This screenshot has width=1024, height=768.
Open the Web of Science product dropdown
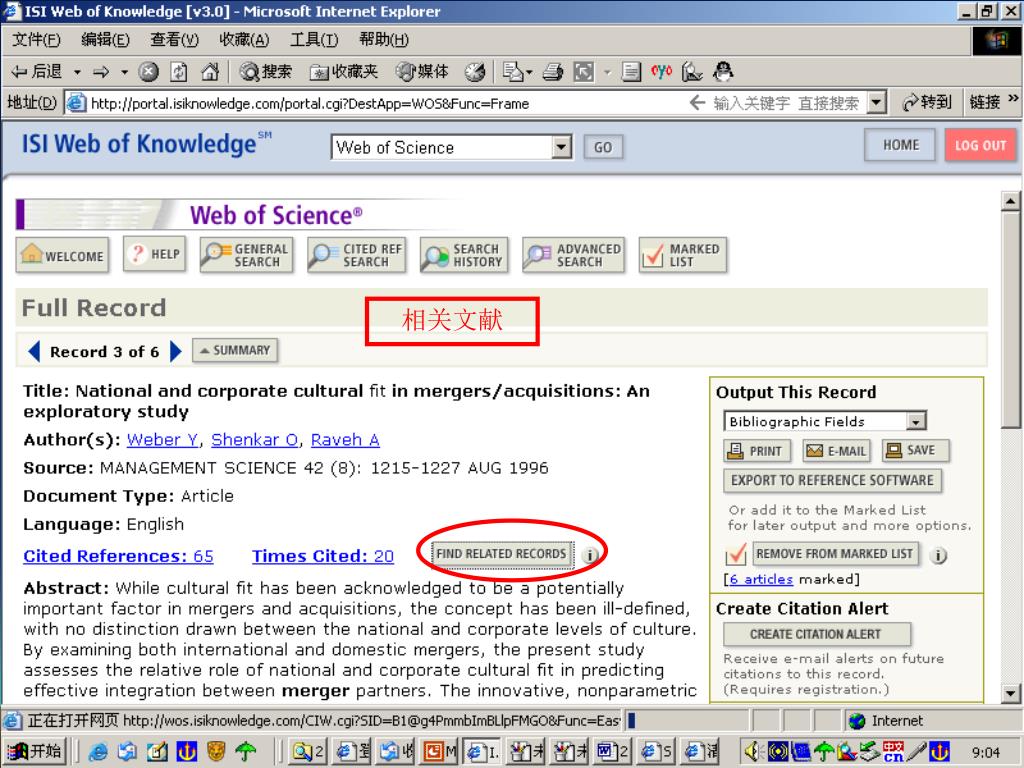452,147
